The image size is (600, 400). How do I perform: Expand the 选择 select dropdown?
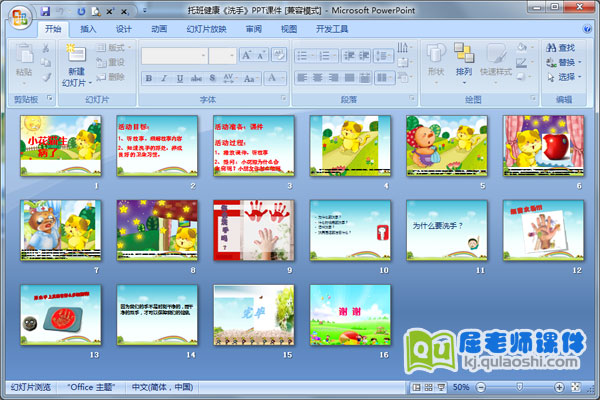click(x=565, y=76)
